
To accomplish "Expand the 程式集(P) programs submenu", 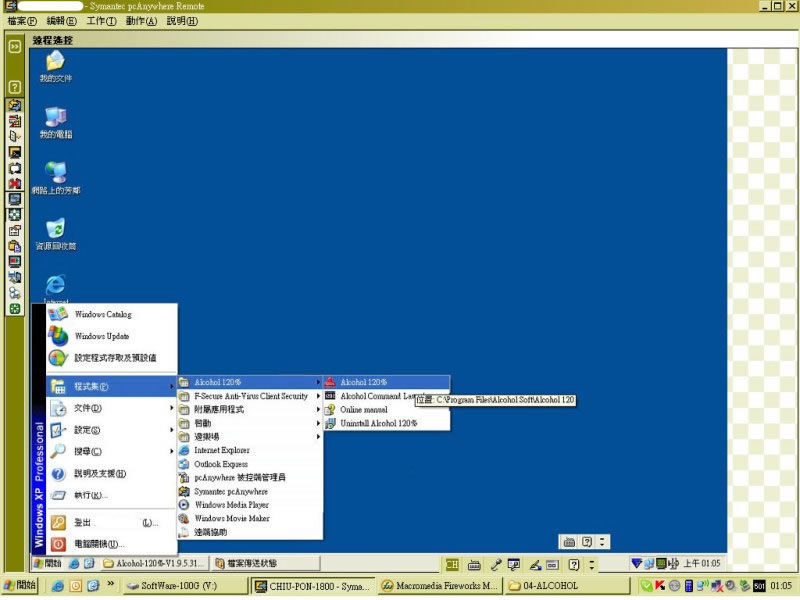I will [x=112, y=387].
